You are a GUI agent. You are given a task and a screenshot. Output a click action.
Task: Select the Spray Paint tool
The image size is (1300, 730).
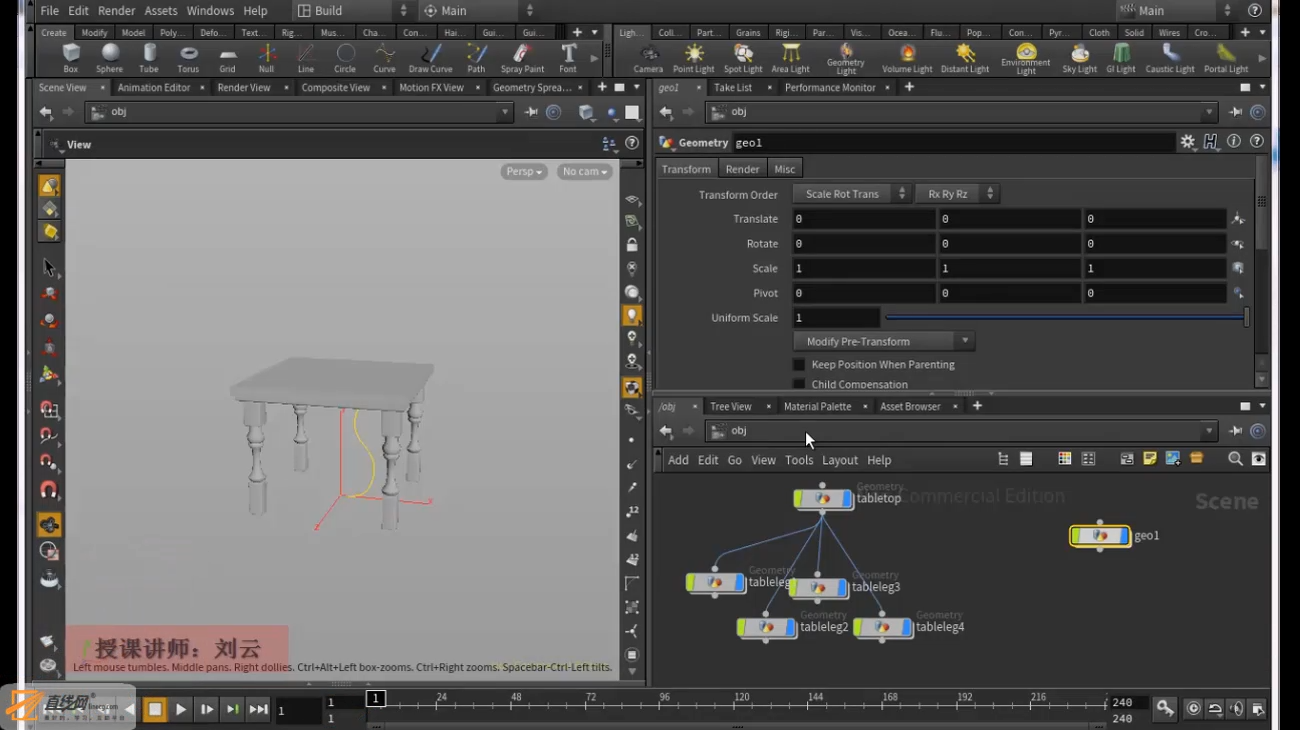pos(522,58)
